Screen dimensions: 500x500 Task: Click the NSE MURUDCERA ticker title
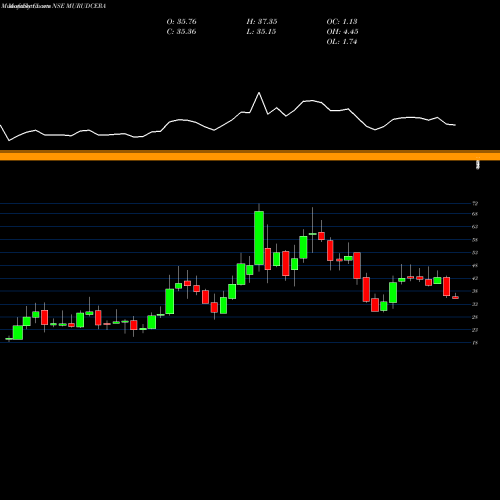(x=79, y=6)
